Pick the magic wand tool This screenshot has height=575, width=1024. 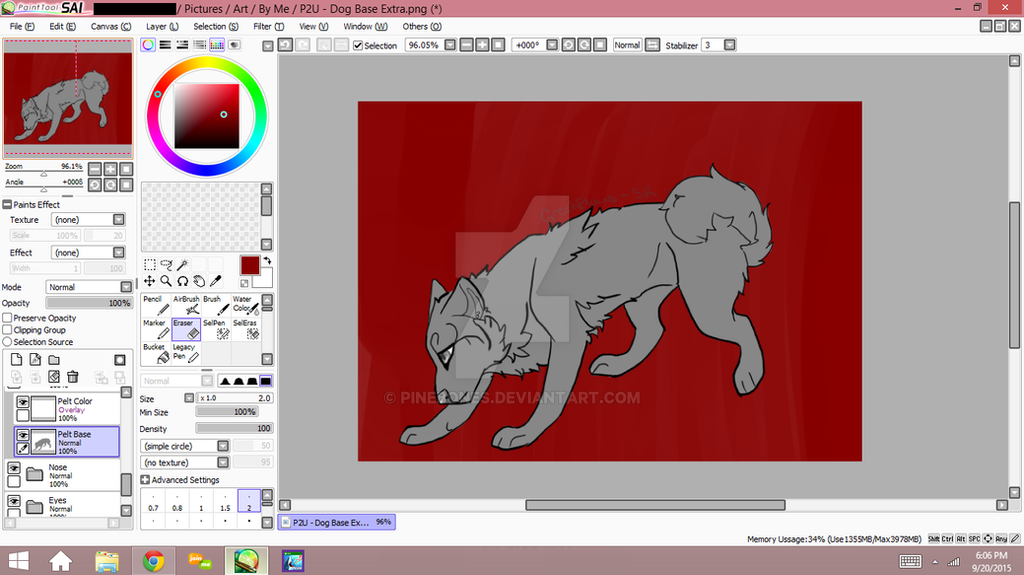(x=183, y=265)
